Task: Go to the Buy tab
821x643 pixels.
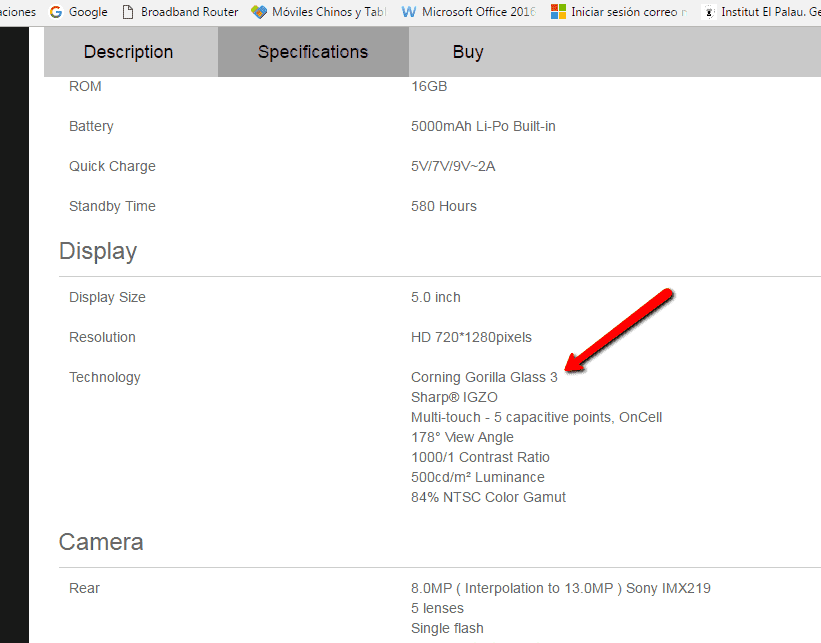Action: (x=468, y=52)
